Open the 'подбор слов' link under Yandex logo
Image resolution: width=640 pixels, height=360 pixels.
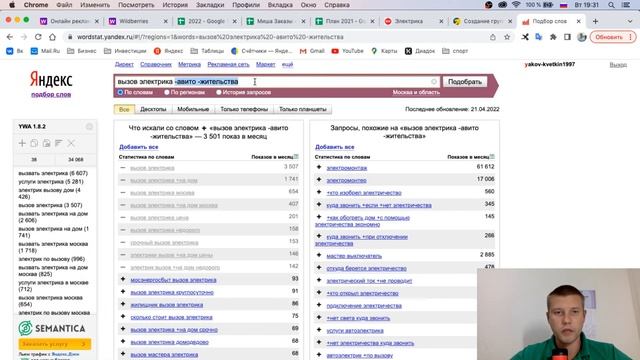(51, 94)
